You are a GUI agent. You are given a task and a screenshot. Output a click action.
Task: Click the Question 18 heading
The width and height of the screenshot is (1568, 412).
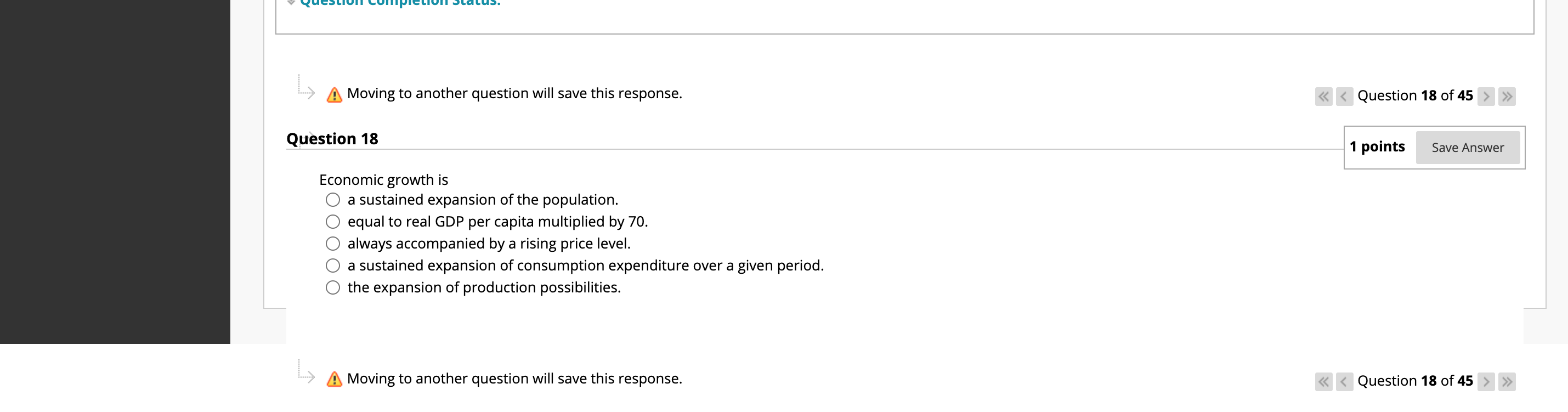(332, 138)
